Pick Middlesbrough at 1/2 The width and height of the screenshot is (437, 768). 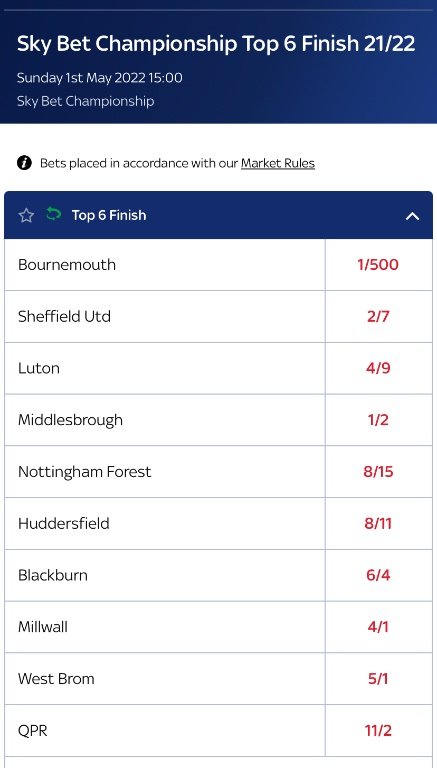pyautogui.click(x=378, y=420)
